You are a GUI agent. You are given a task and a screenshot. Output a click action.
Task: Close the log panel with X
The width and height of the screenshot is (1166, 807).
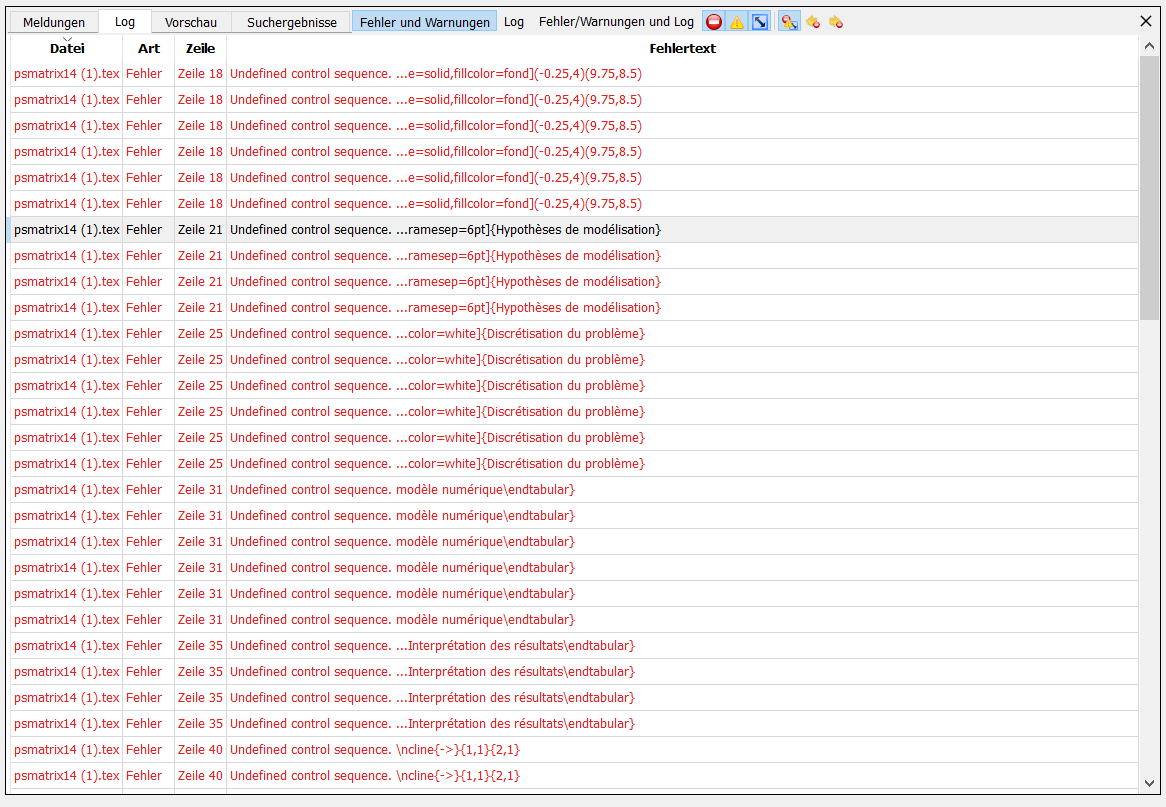click(x=1146, y=20)
